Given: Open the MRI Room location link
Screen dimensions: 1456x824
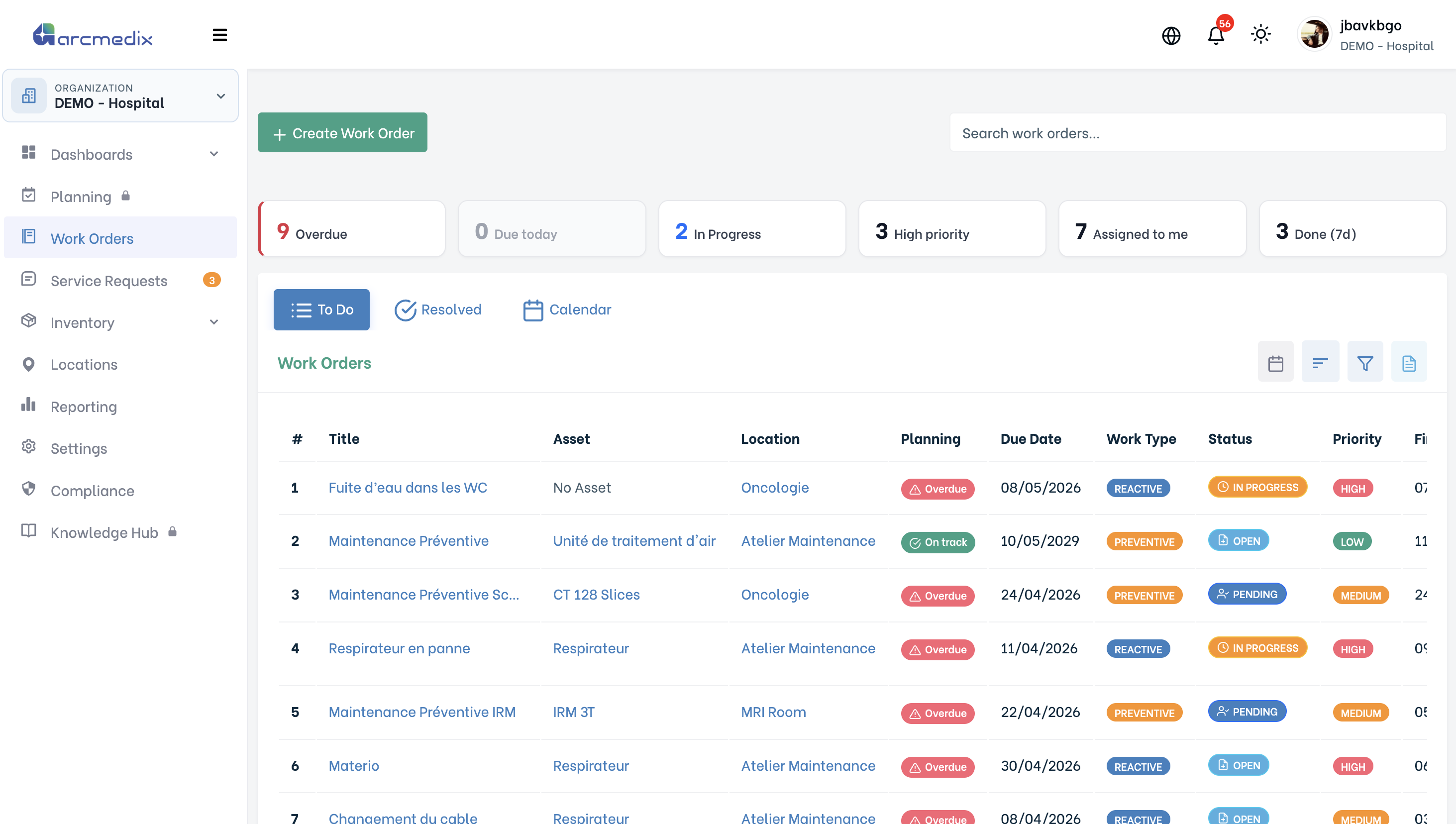Looking at the screenshot, I should coord(774,712).
